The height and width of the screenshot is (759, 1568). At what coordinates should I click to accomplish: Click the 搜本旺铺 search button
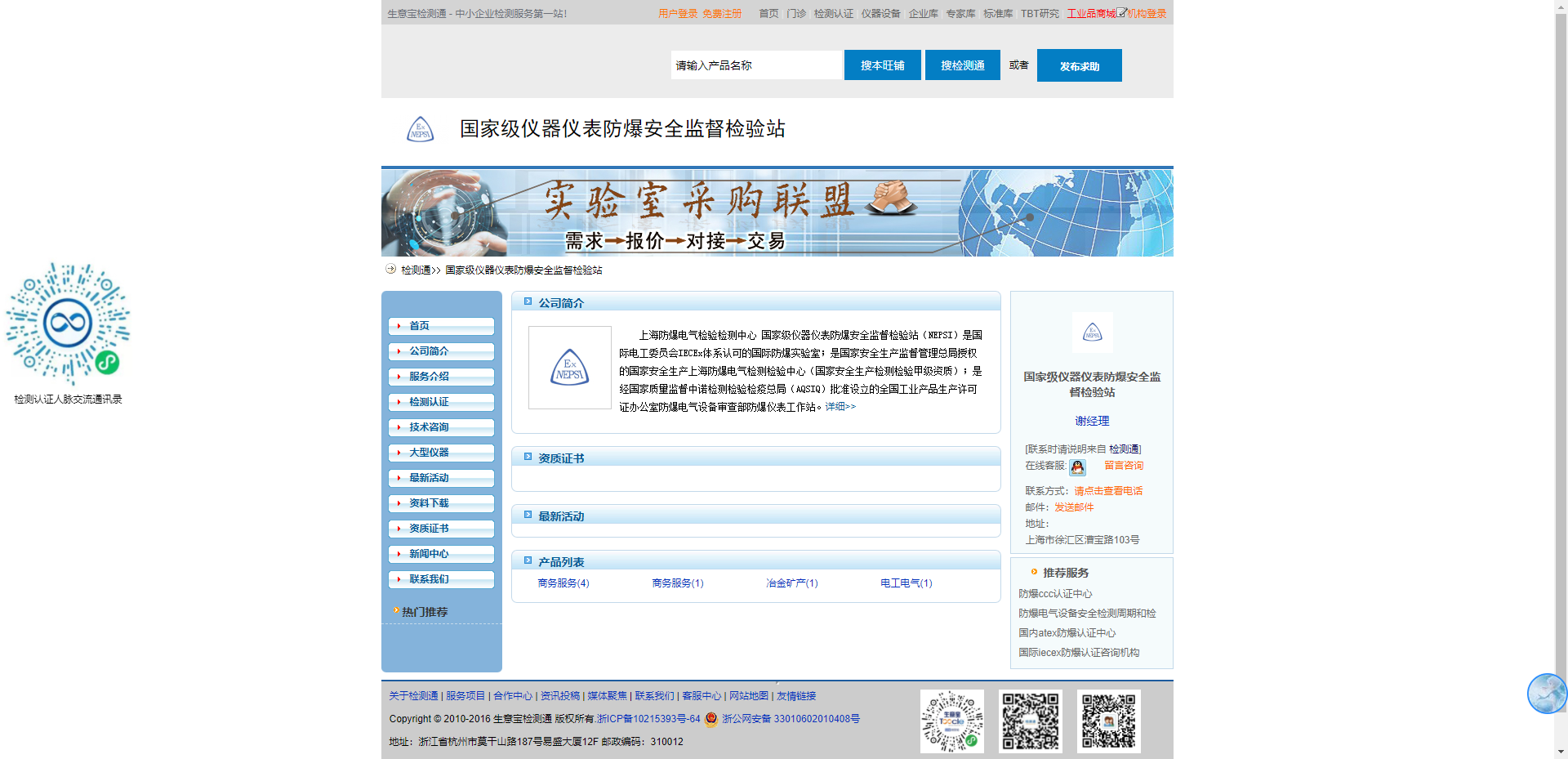pyautogui.click(x=882, y=65)
